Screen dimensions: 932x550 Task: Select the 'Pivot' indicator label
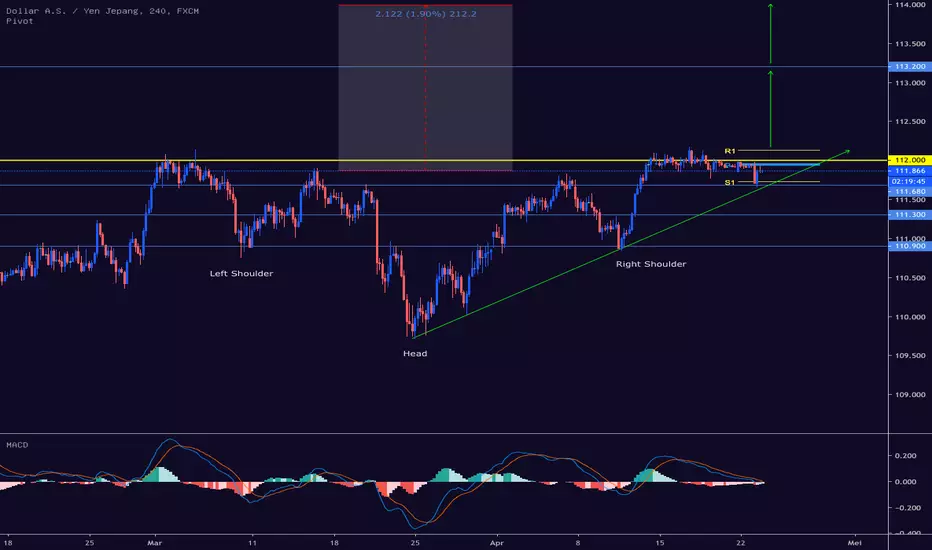tap(20, 21)
